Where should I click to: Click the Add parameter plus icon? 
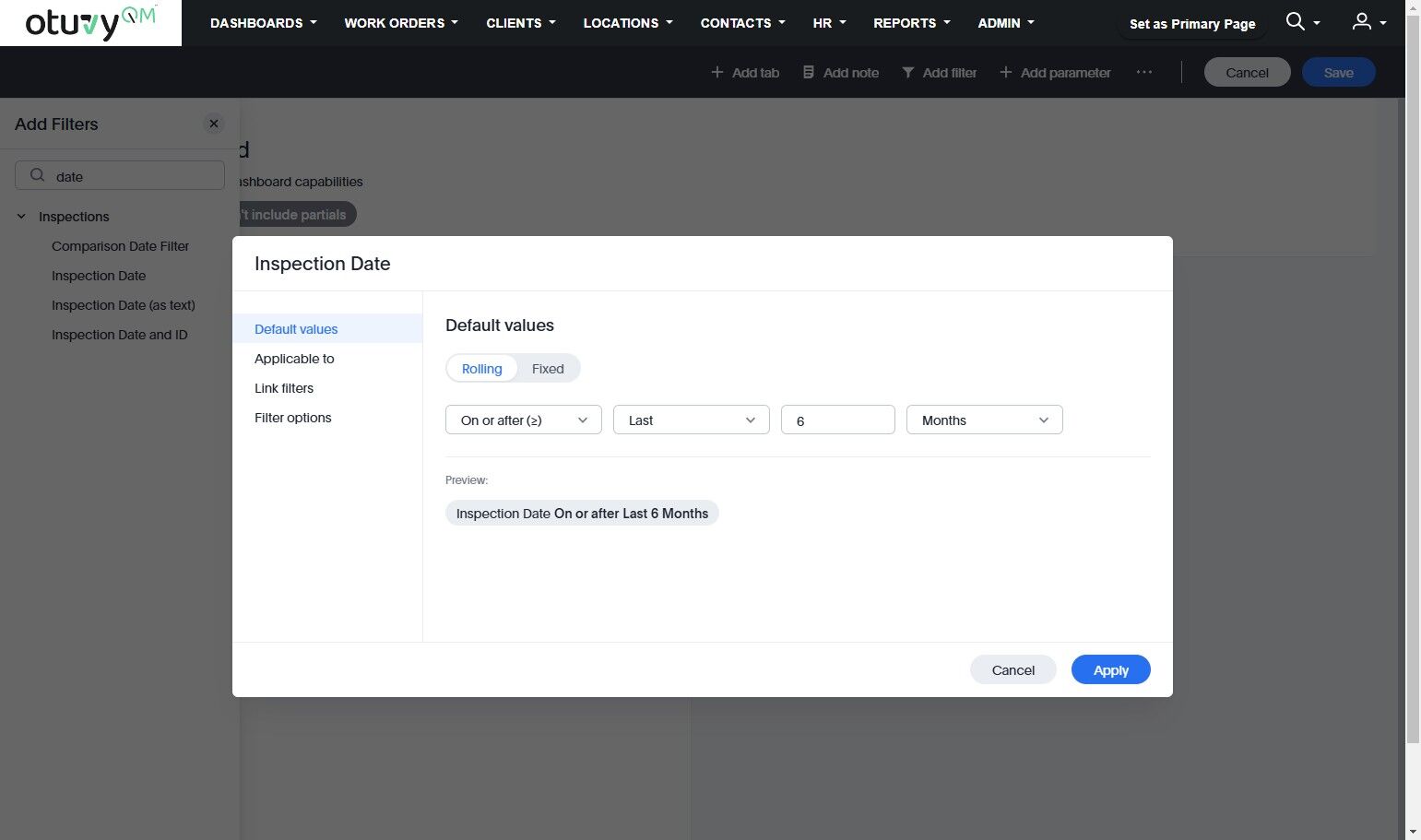pyautogui.click(x=1006, y=72)
